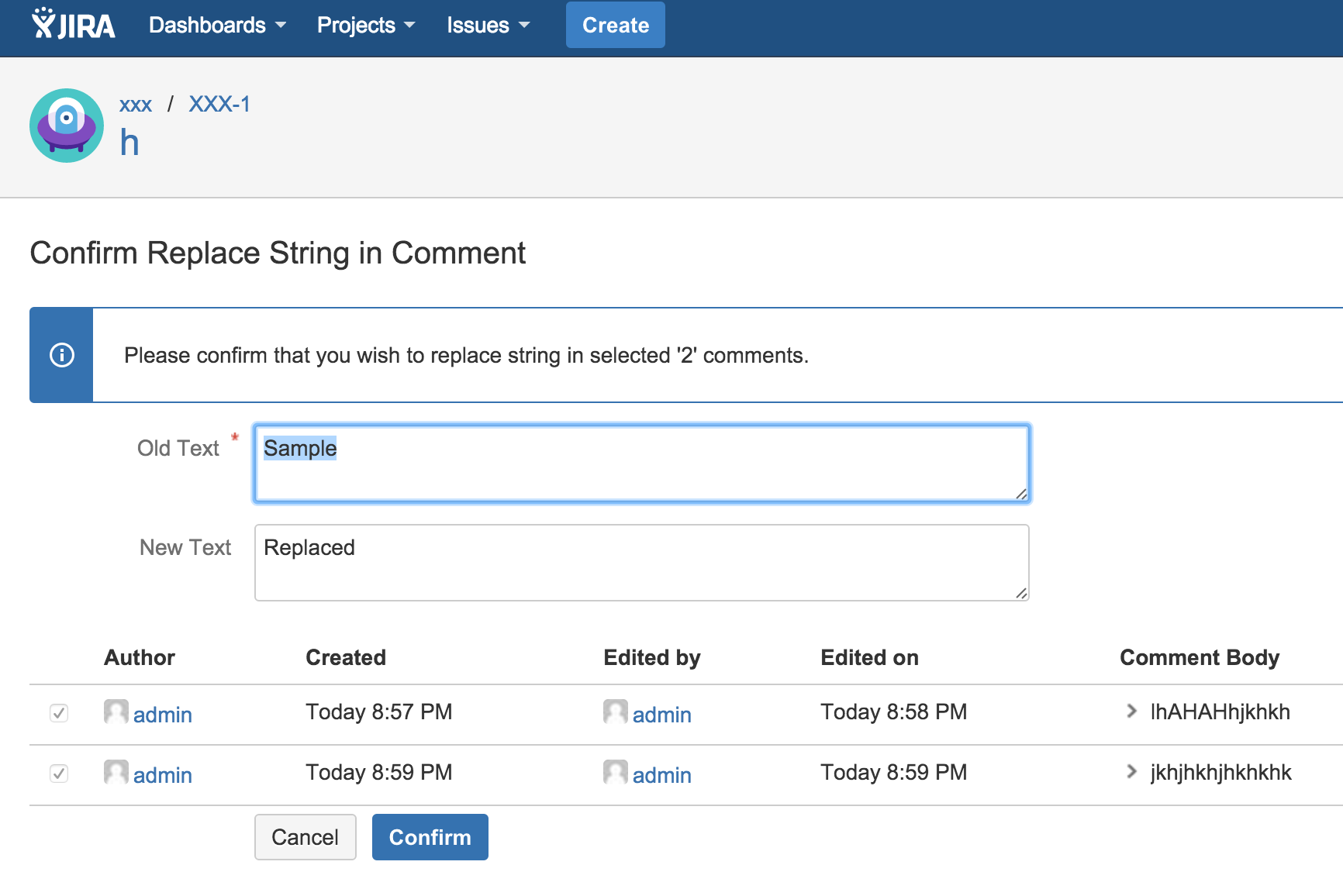Click the Comment Body column header
Viewport: 1343px width, 896px height.
1200,658
